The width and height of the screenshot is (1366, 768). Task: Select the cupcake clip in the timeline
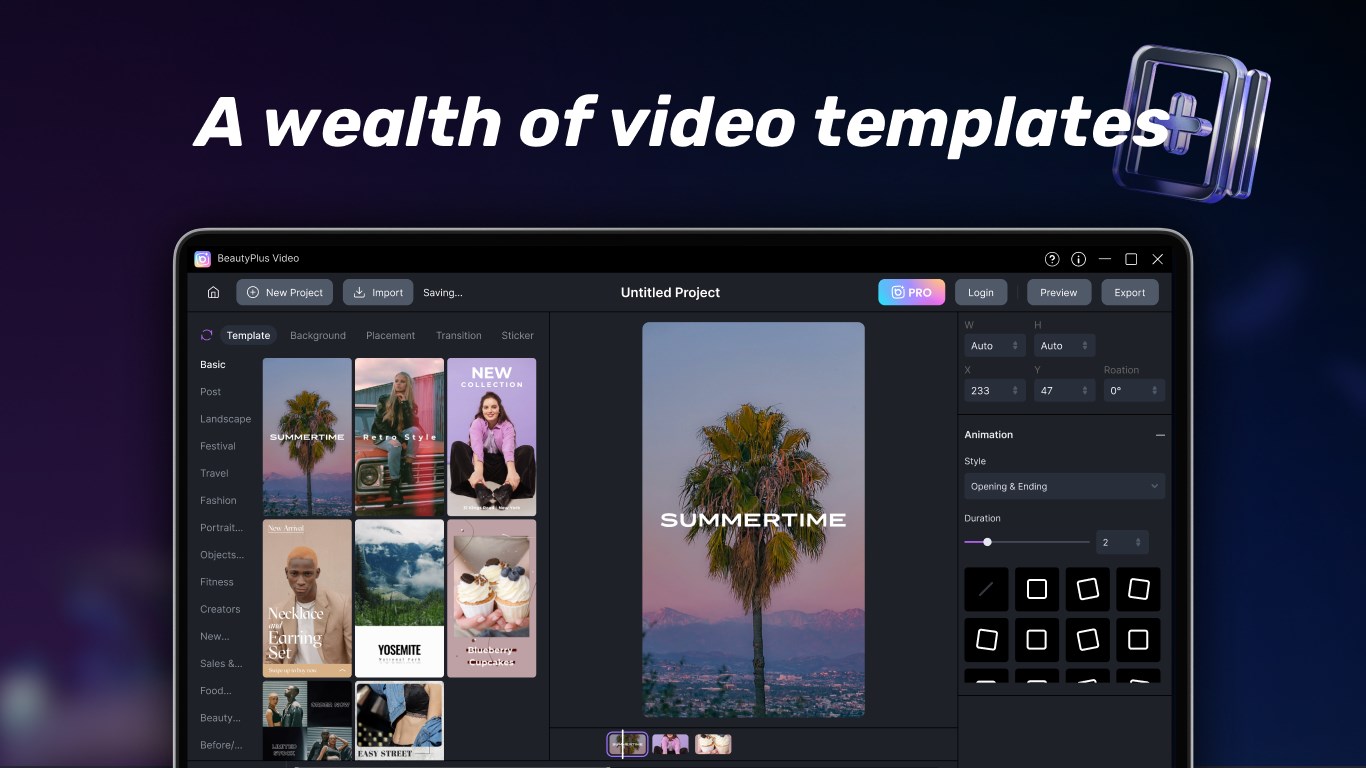pyautogui.click(x=713, y=744)
